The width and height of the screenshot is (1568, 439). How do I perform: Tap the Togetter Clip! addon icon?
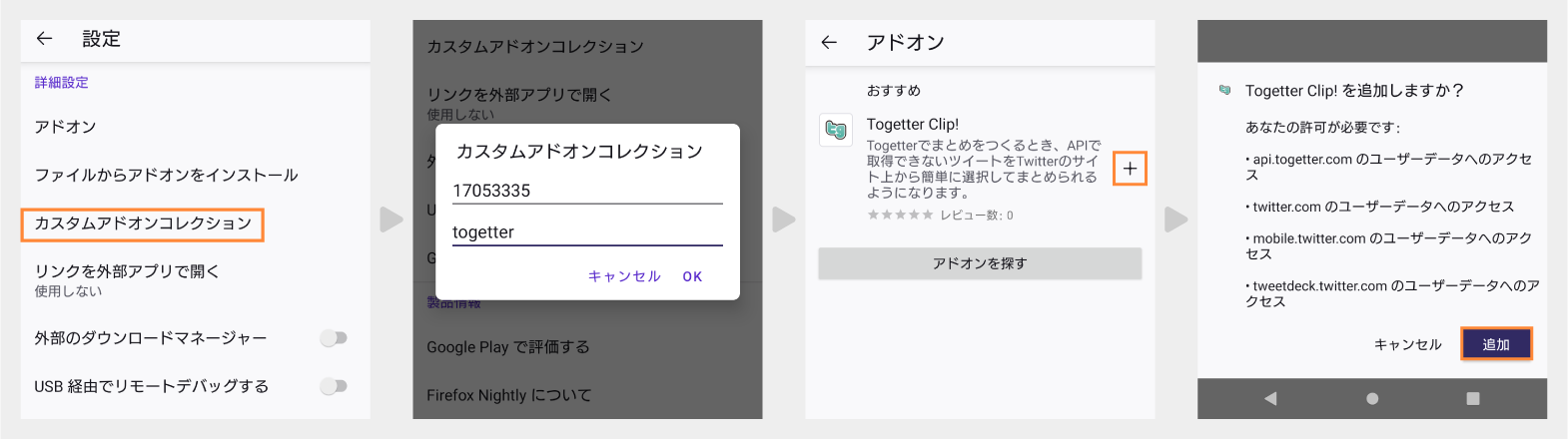click(x=836, y=130)
